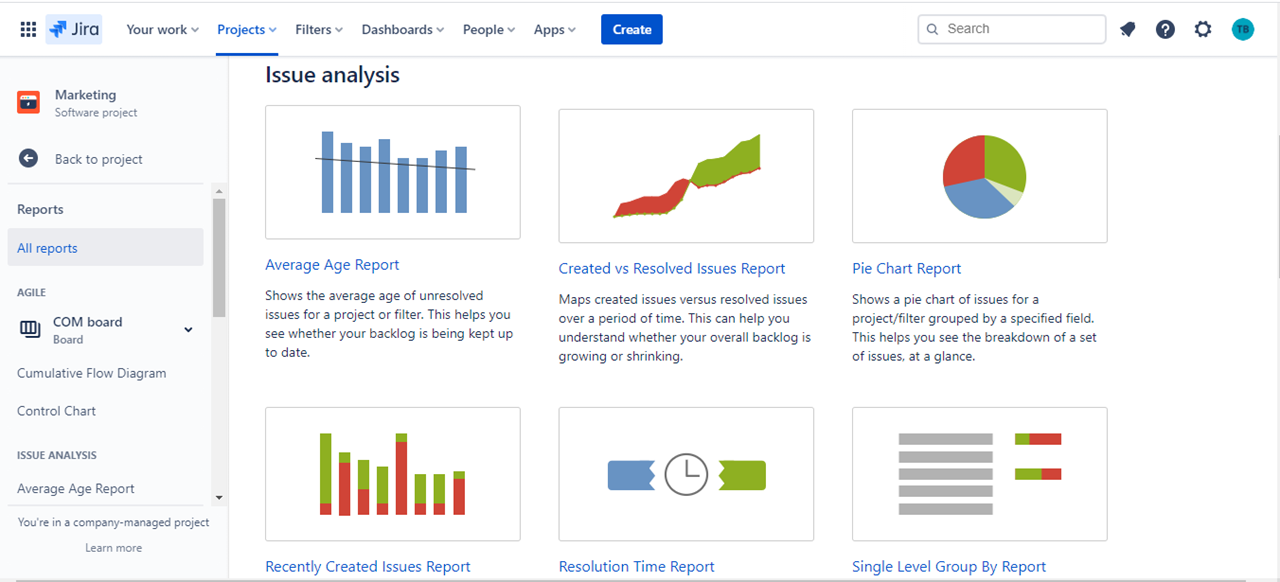Open notifications via the bell icon
The height and width of the screenshot is (582, 1280).
1127,29
